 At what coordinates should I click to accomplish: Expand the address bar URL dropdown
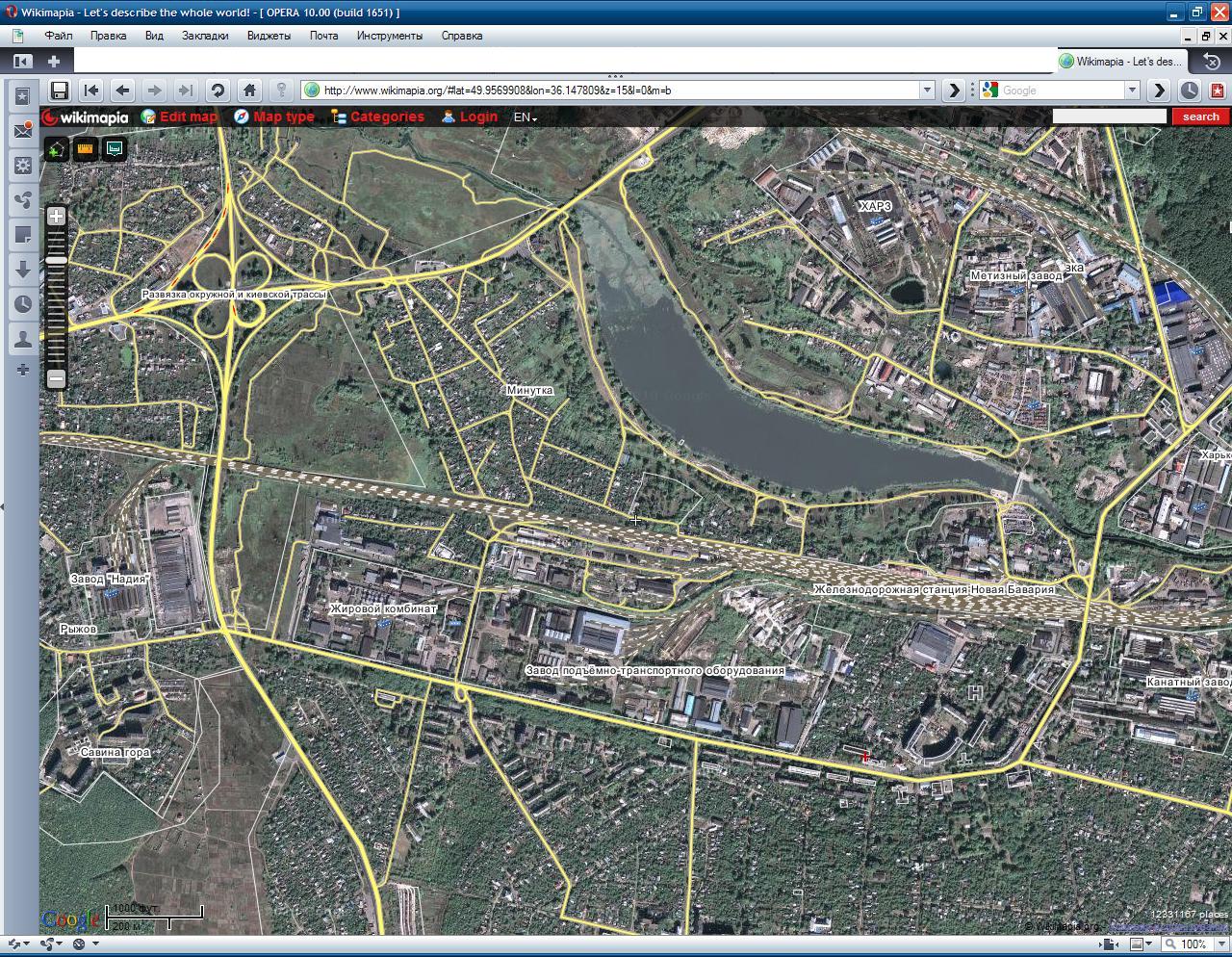point(927,91)
